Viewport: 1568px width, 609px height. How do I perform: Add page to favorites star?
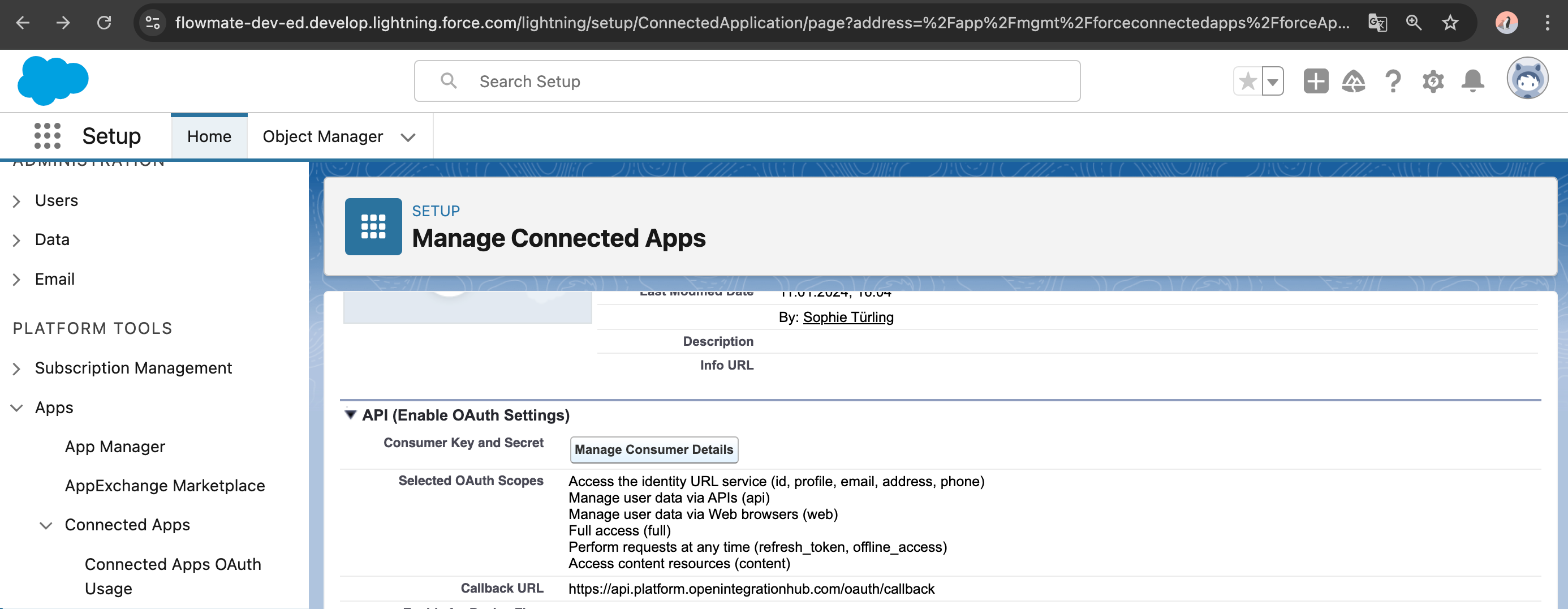point(1247,81)
